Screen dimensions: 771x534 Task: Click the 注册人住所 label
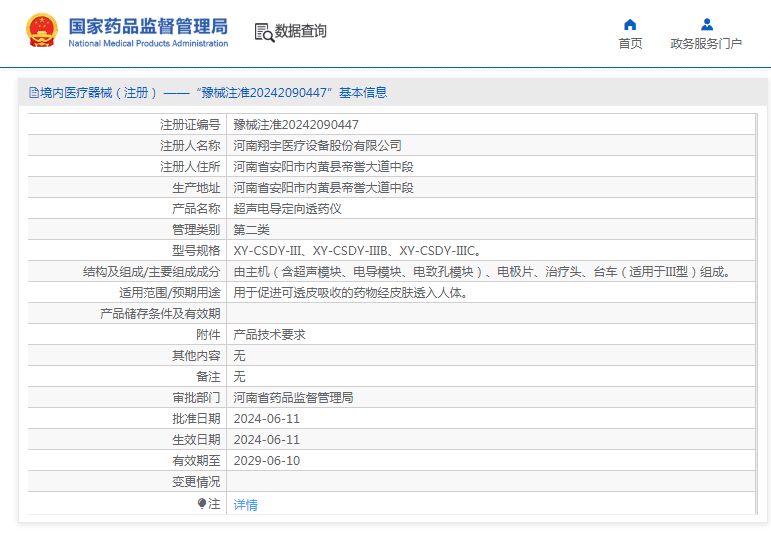[190, 167]
